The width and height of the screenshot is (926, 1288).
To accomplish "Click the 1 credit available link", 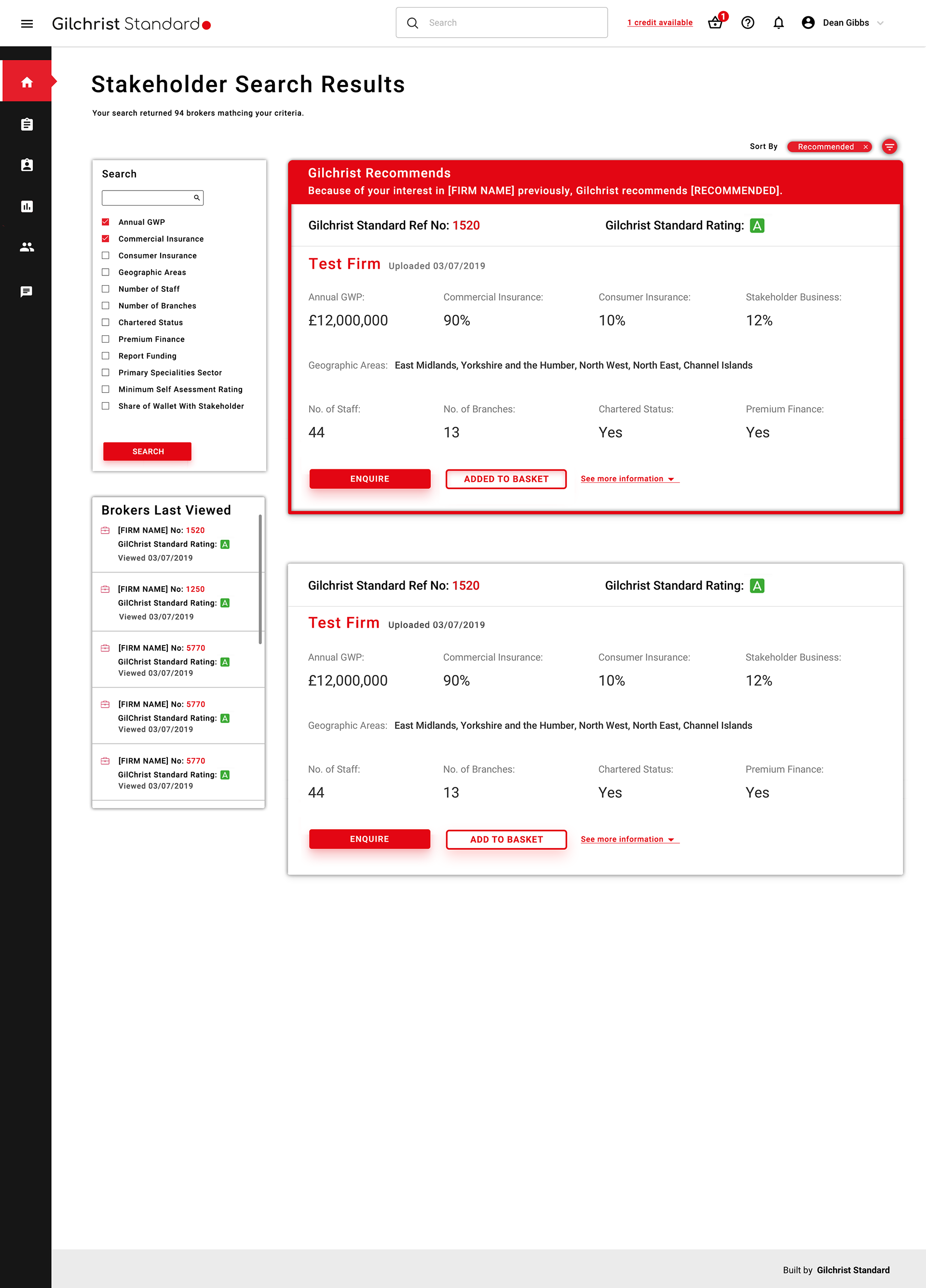I will [660, 23].
